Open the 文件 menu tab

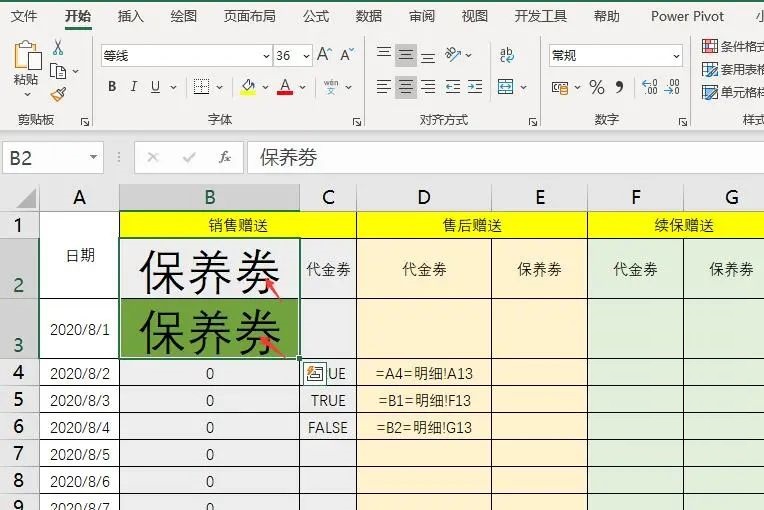(23, 17)
